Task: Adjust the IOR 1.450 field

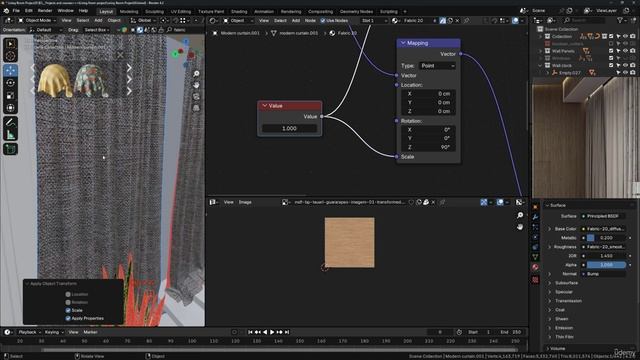Action: [606, 256]
